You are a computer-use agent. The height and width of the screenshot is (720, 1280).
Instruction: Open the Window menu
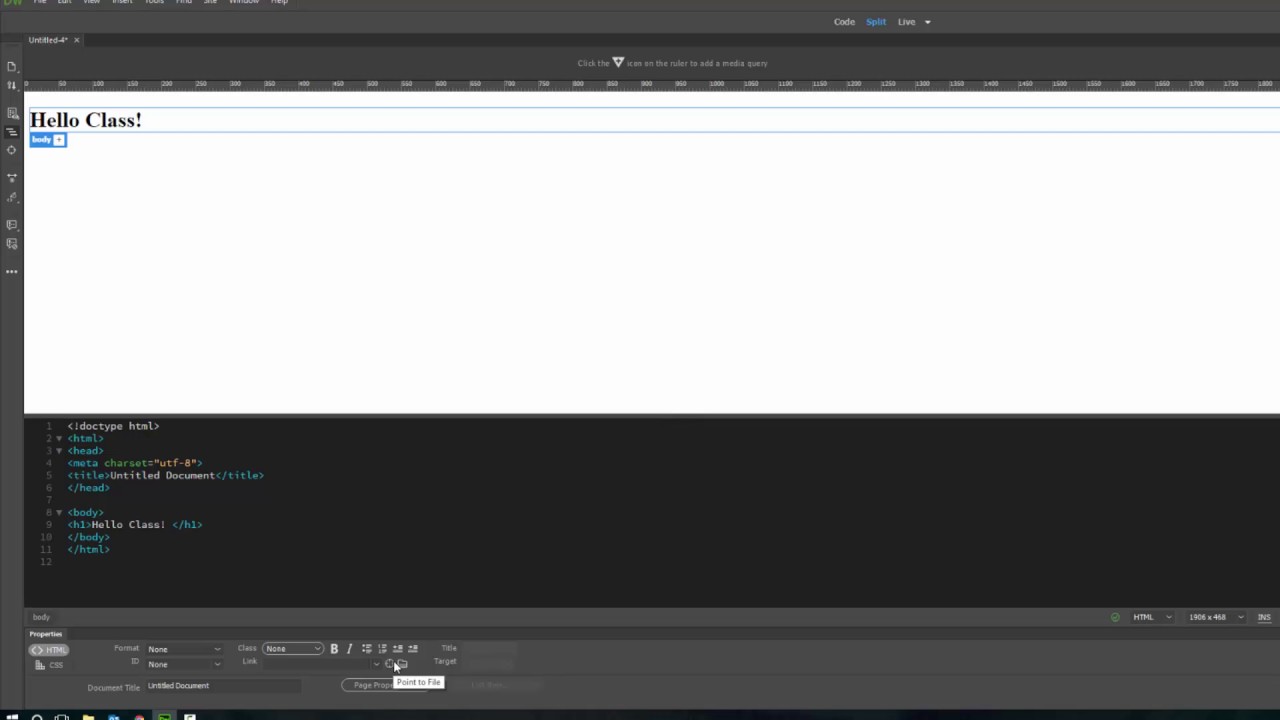coord(244,2)
